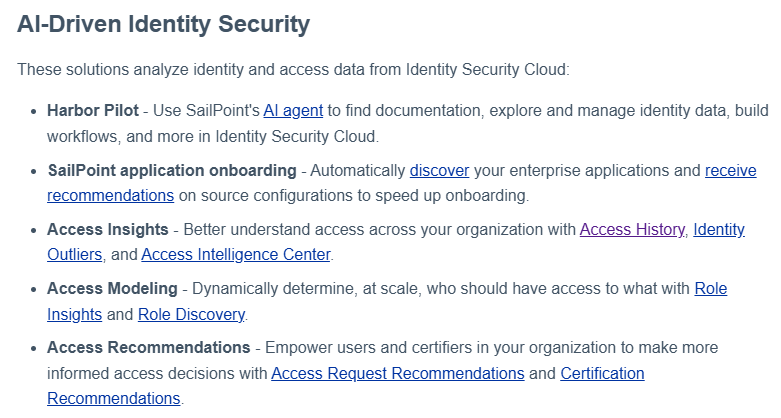781x418 pixels.
Task: Open the Role Insights link
Action: 711,288
